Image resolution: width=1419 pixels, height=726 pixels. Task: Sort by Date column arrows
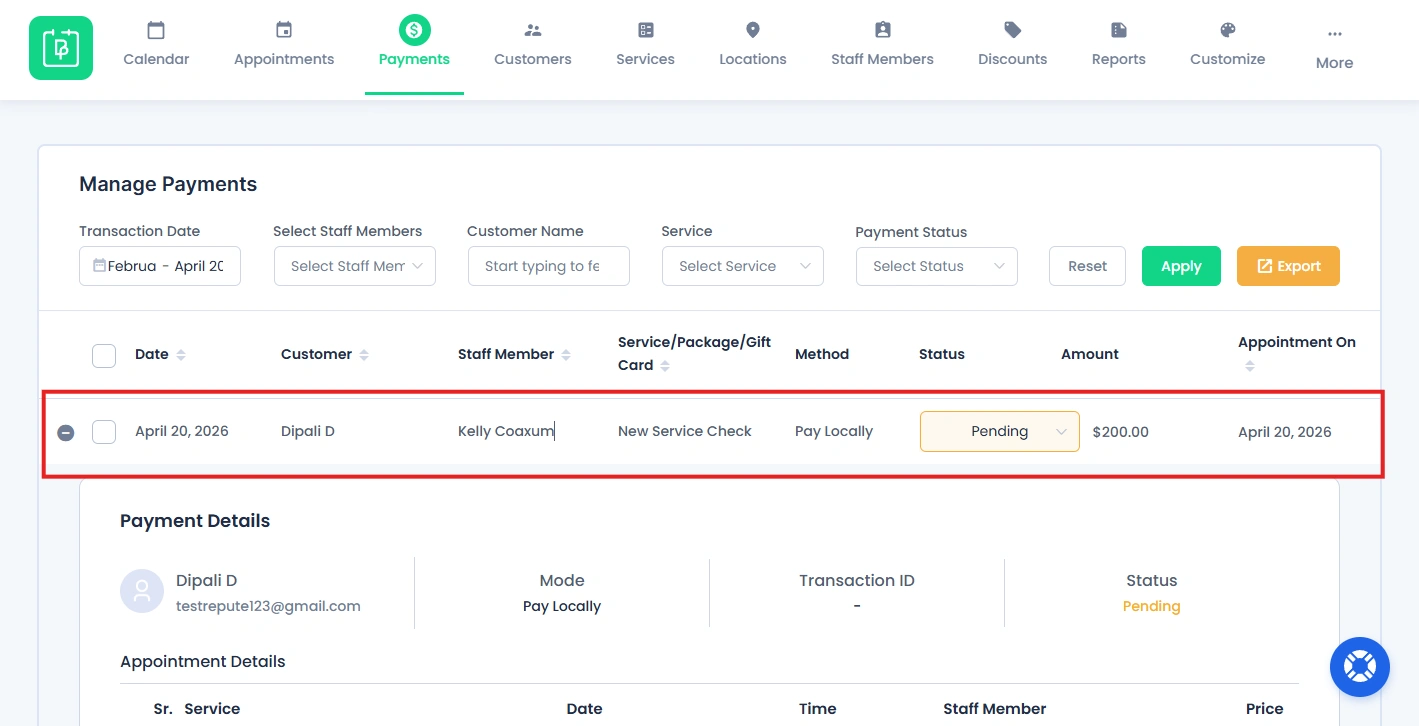(181, 355)
